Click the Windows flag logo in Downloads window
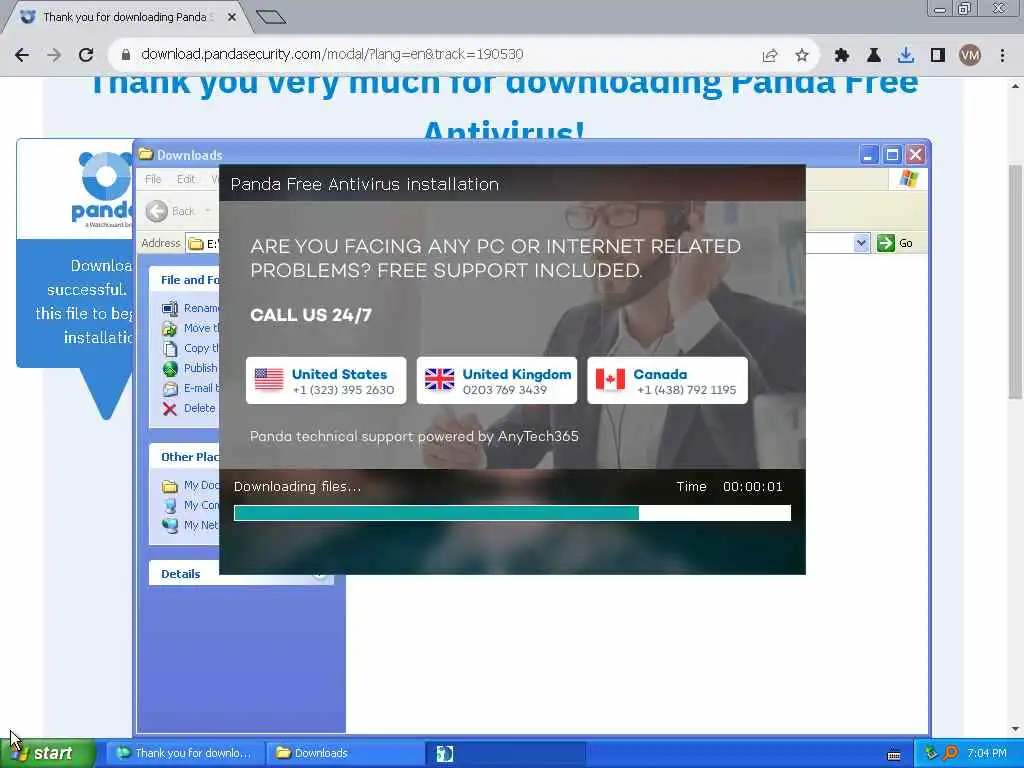 pyautogui.click(x=908, y=179)
